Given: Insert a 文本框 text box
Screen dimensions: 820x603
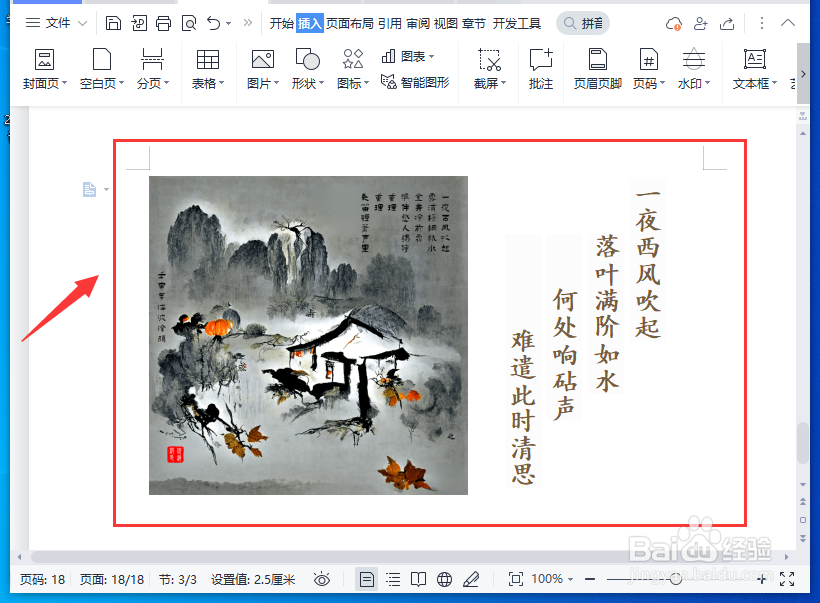Looking at the screenshot, I should point(755,69).
